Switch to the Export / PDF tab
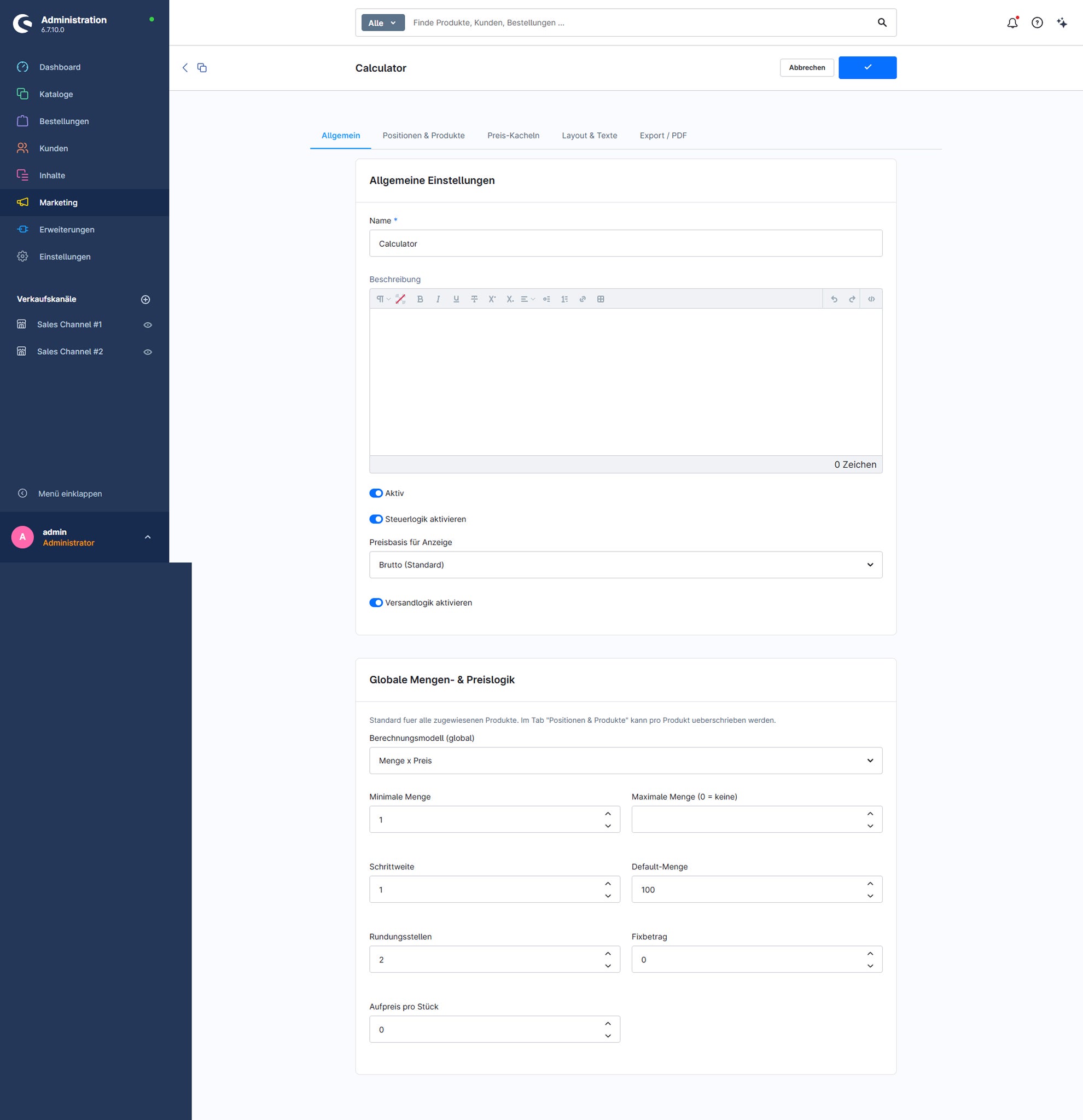This screenshot has height=1120, width=1083. click(x=662, y=136)
